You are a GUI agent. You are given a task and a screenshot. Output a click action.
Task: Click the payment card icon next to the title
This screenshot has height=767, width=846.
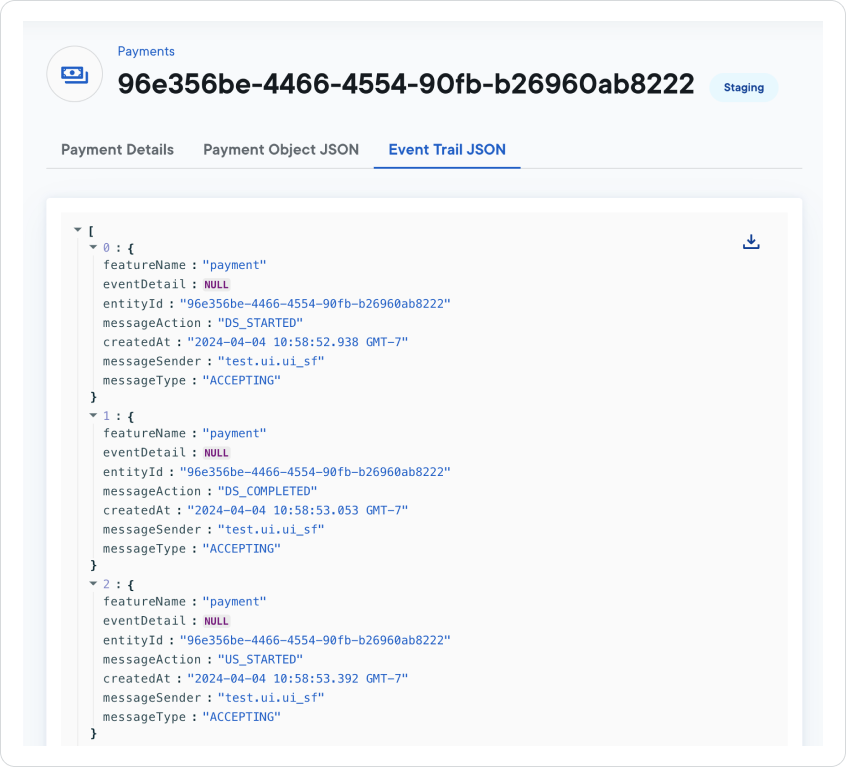pyautogui.click(x=74, y=74)
